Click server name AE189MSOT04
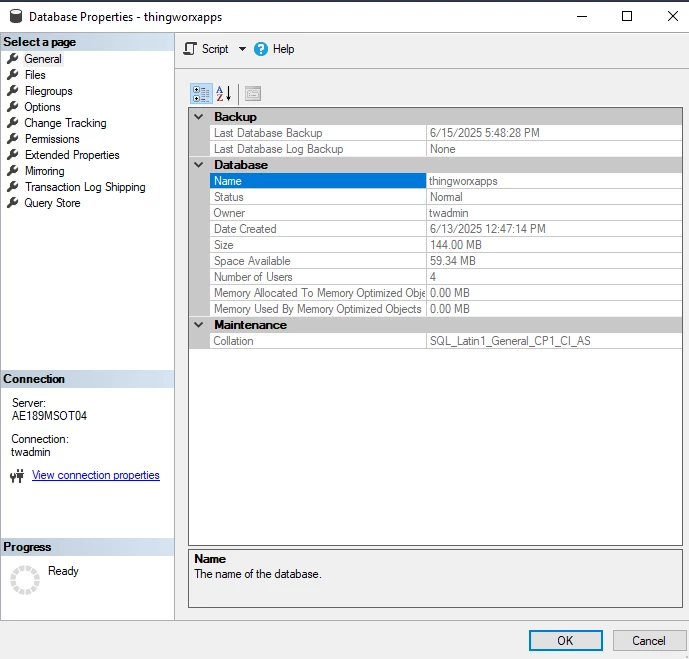The image size is (689, 659). [49, 416]
